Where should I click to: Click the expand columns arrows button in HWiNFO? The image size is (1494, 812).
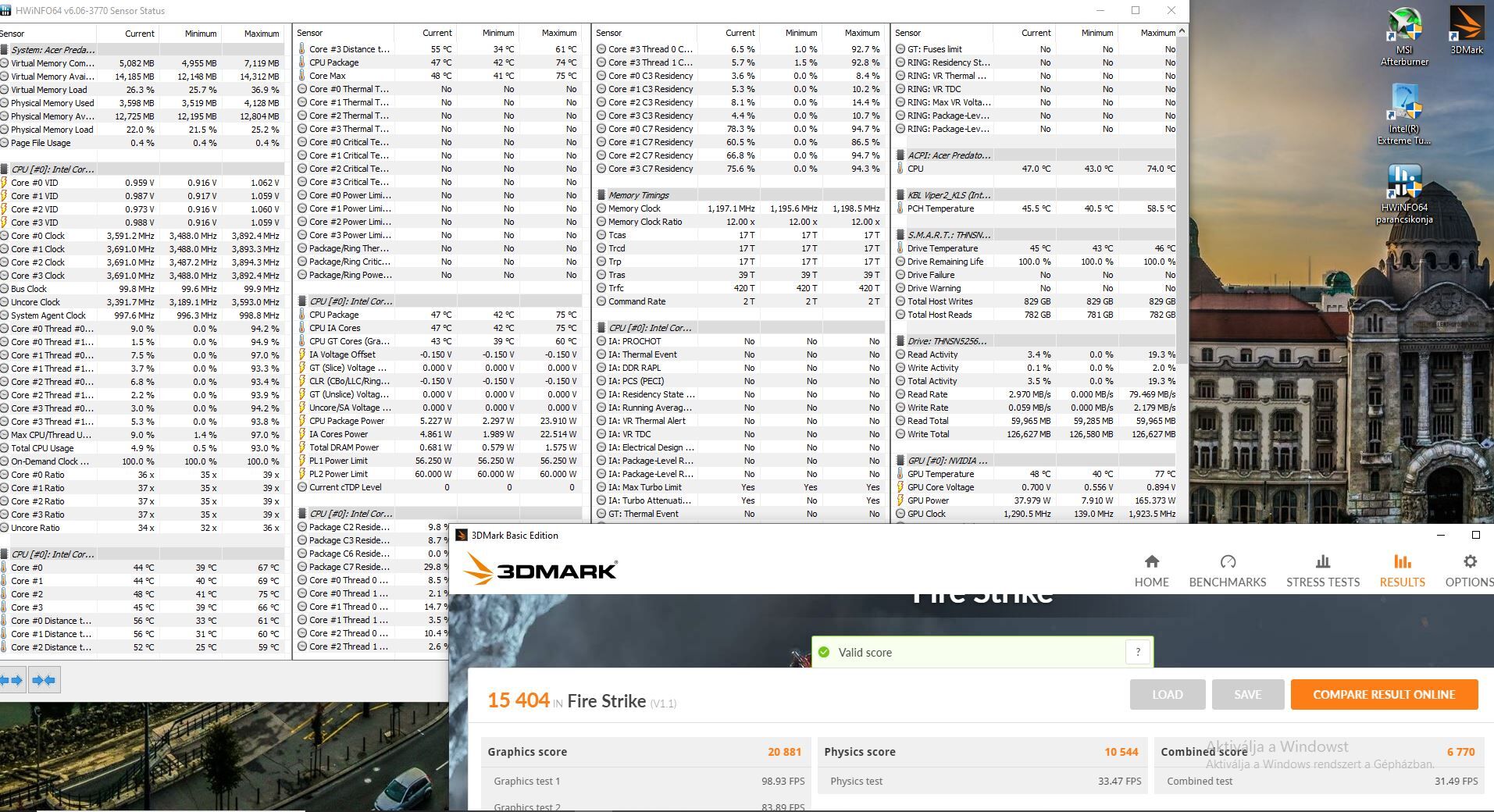(x=13, y=680)
